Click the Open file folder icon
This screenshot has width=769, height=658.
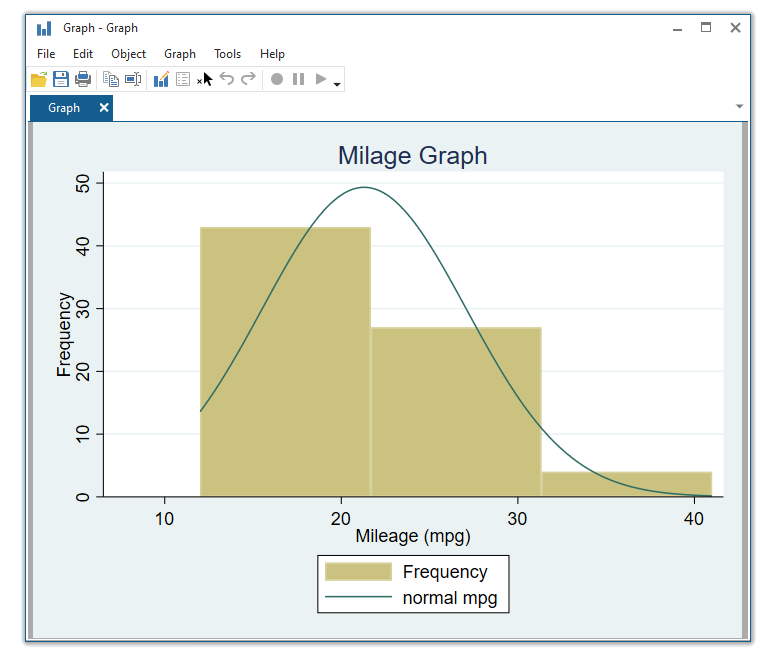click(x=39, y=79)
